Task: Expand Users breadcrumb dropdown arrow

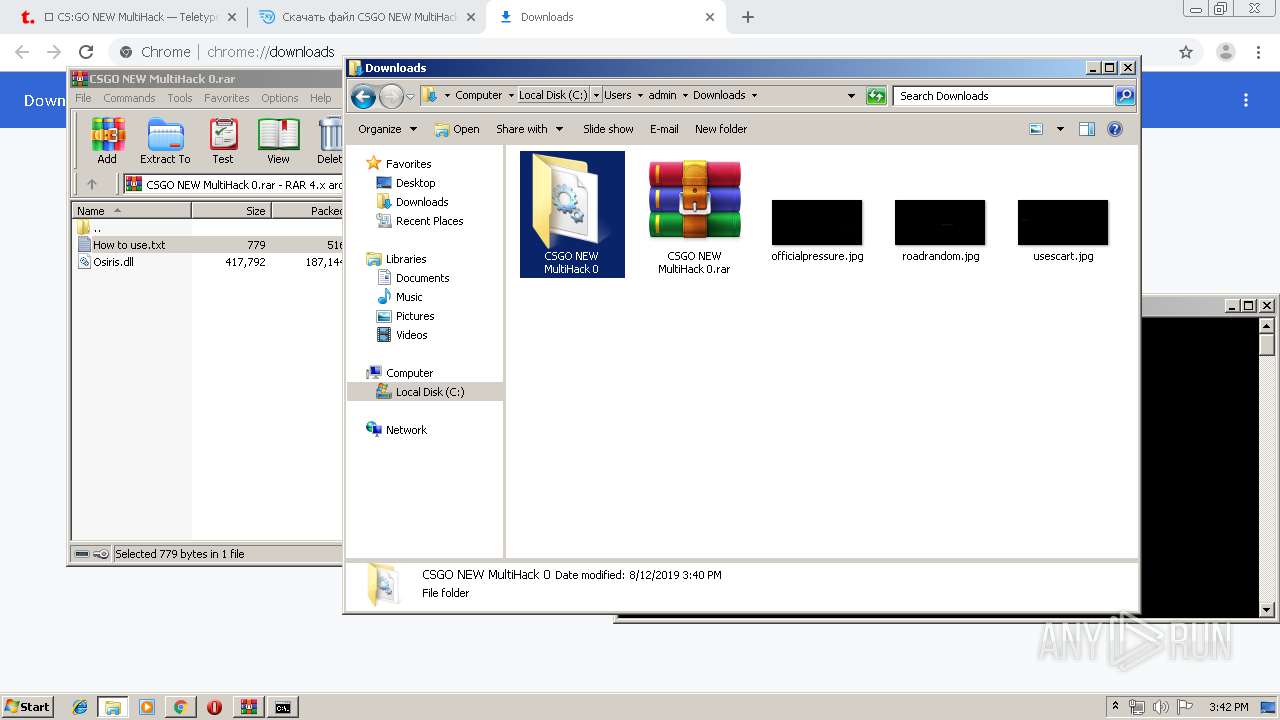Action: point(640,95)
